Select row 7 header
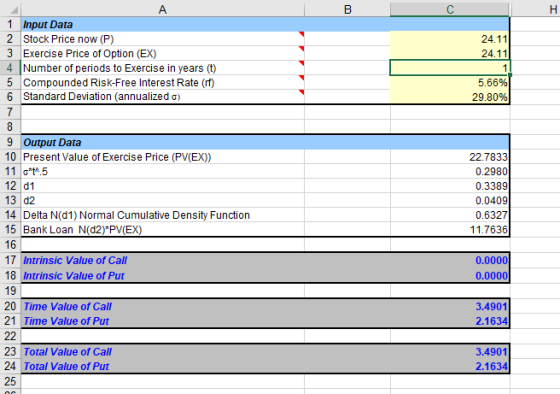Screen dimensions: 560x394 click(x=10, y=112)
